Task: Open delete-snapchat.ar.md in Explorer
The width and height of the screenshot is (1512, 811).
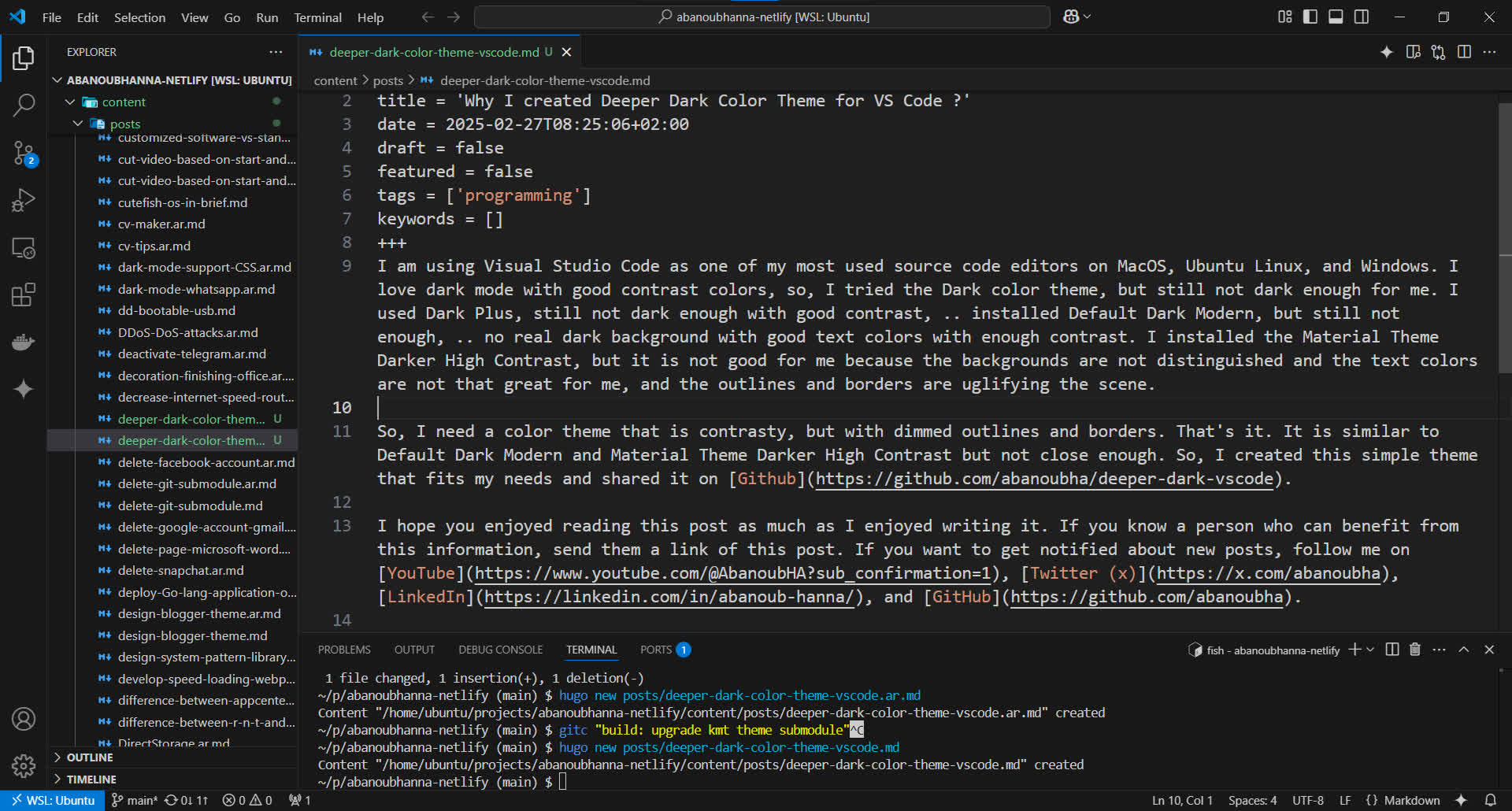Action: (x=180, y=570)
